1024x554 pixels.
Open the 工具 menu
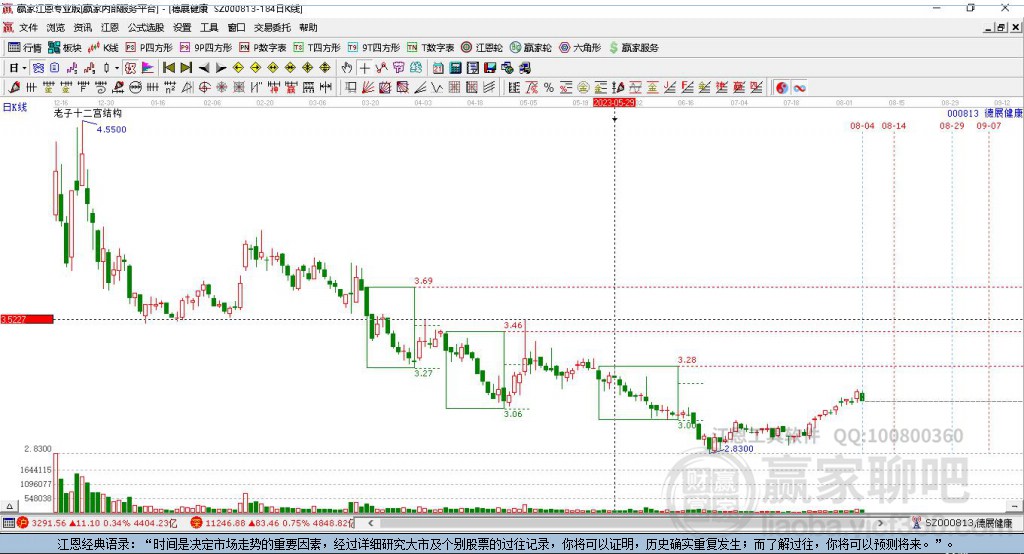click(x=209, y=27)
